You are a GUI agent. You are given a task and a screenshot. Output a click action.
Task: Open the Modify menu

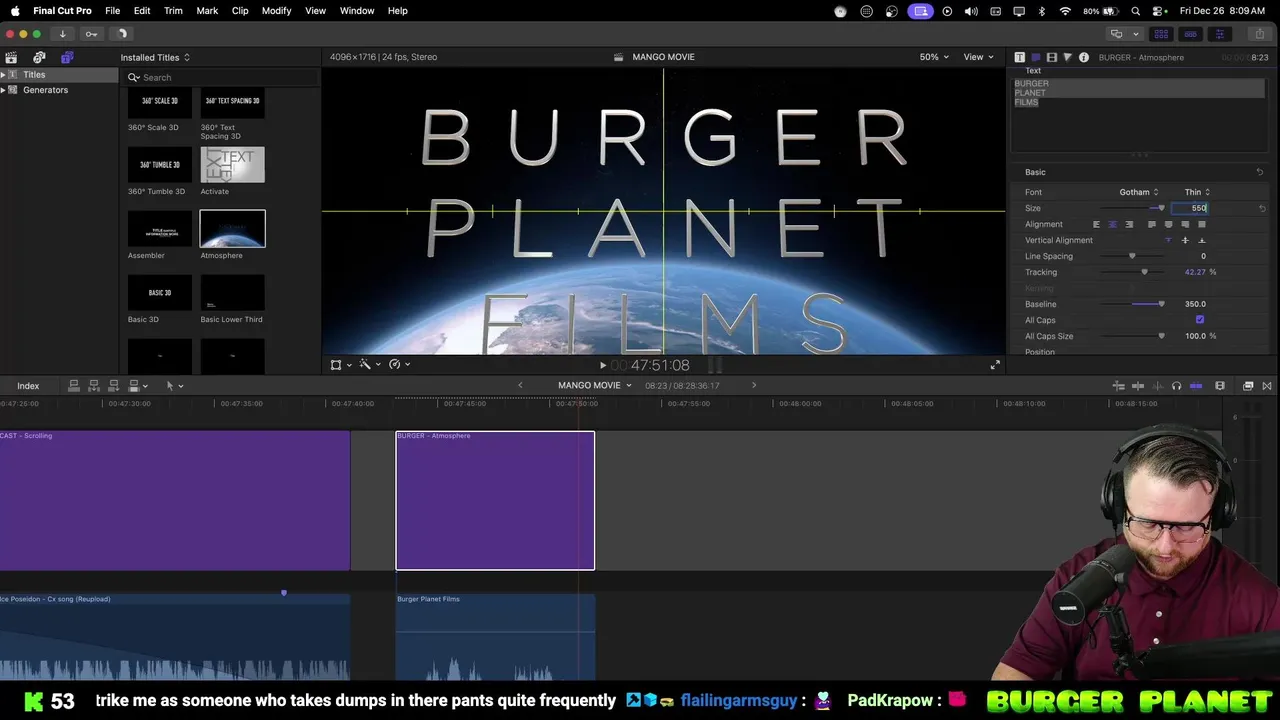[x=277, y=11]
